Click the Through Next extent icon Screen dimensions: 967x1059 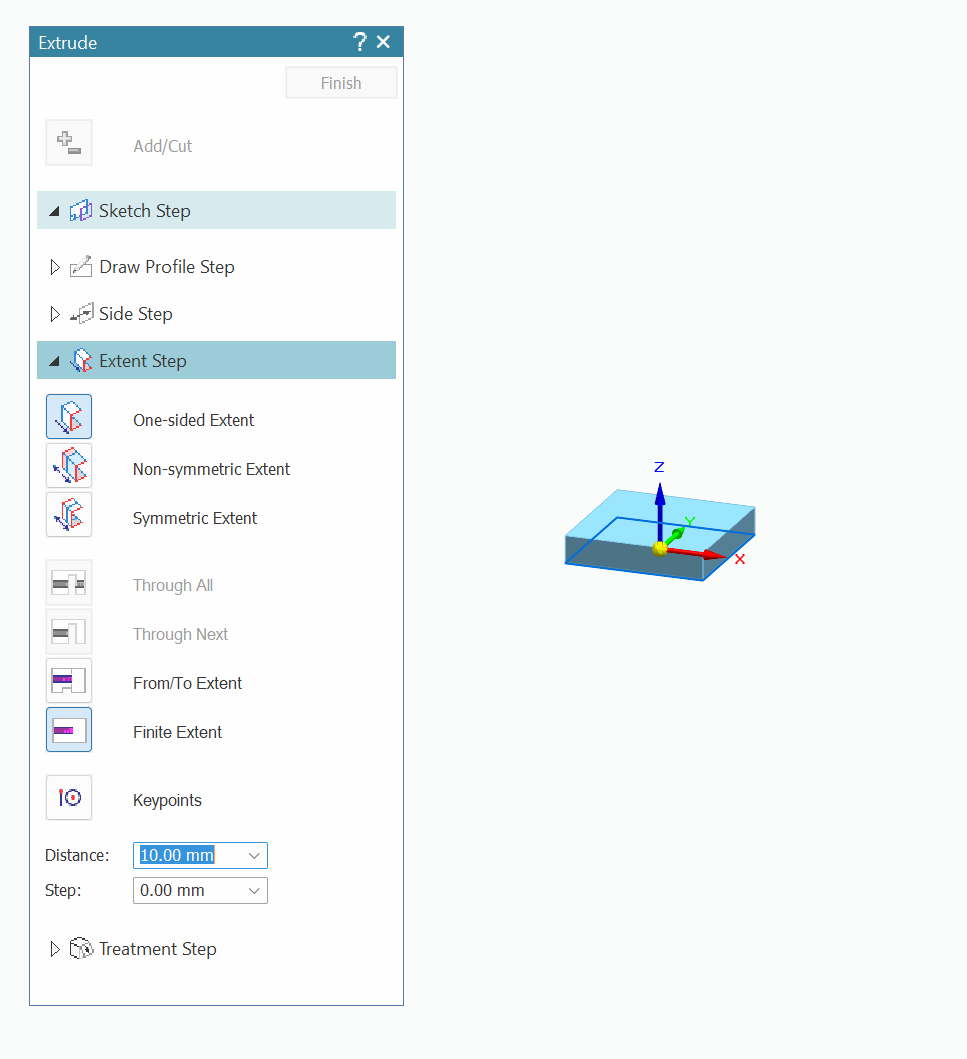(69, 632)
